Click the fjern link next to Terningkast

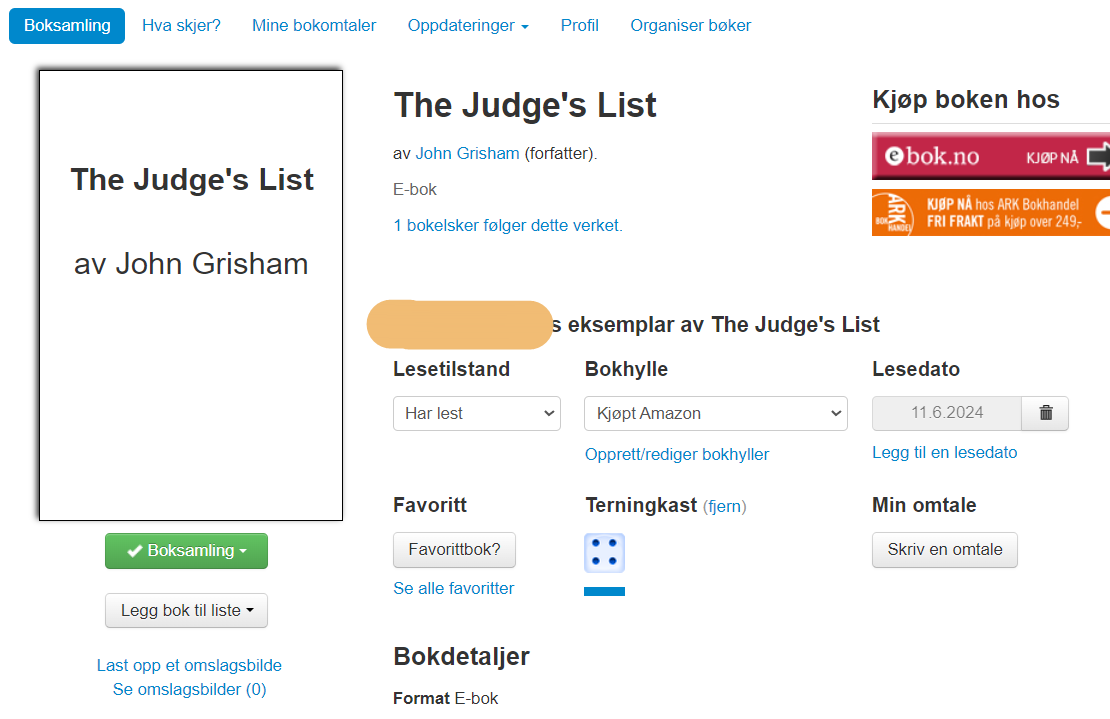click(724, 507)
